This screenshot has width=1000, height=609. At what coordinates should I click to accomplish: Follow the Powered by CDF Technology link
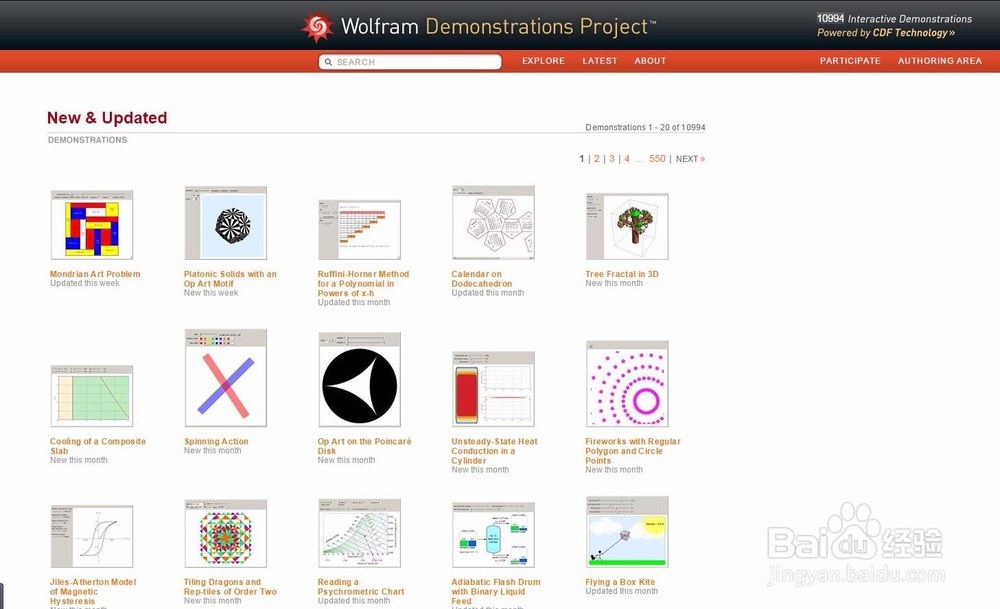[886, 33]
